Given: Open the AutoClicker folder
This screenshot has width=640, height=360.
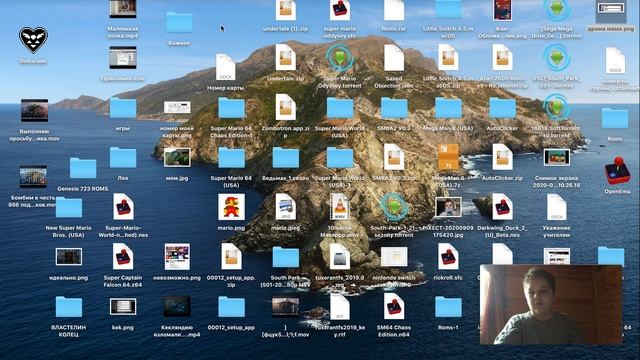Looking at the screenshot, I should tap(502, 108).
